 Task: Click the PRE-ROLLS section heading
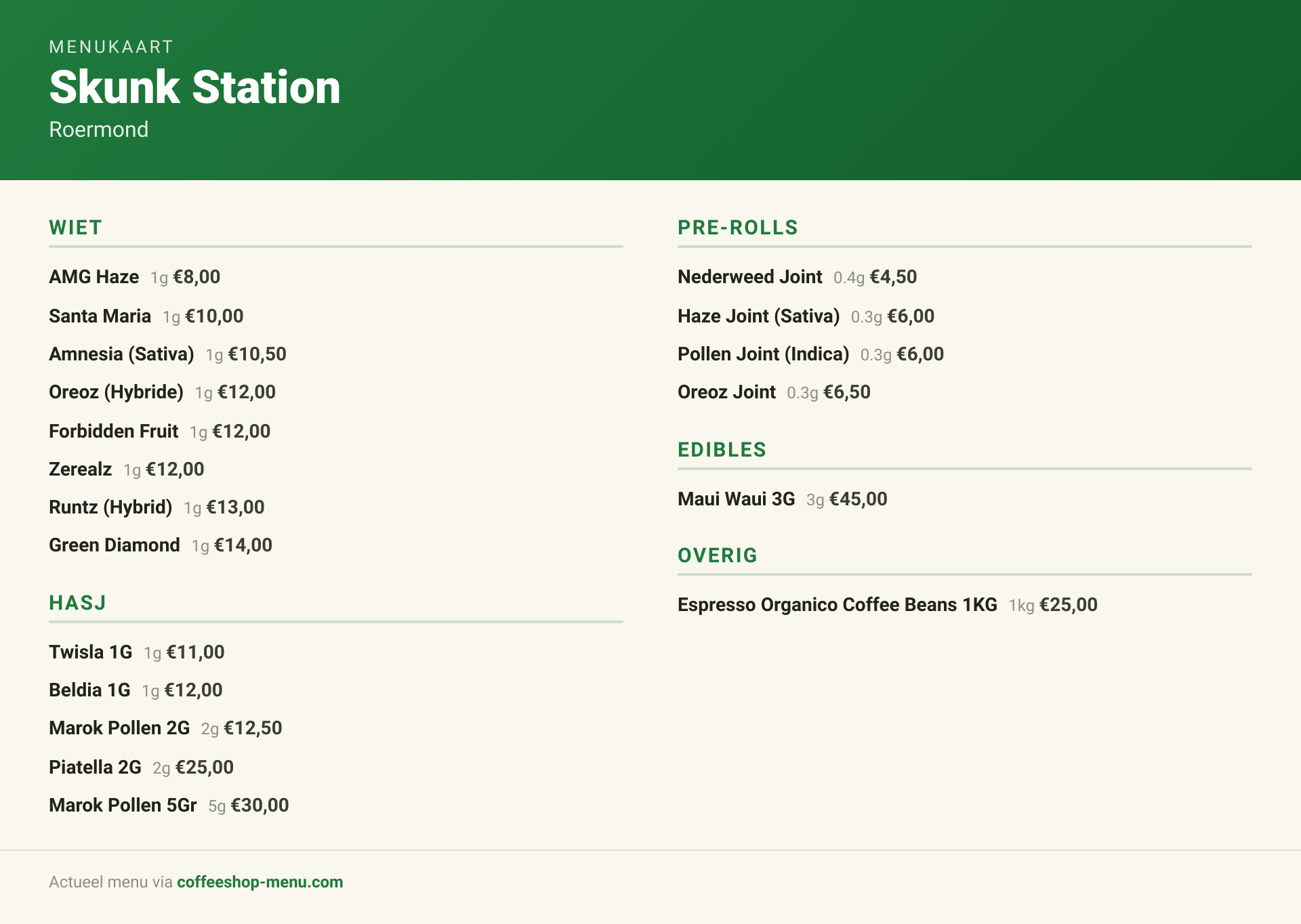click(738, 228)
